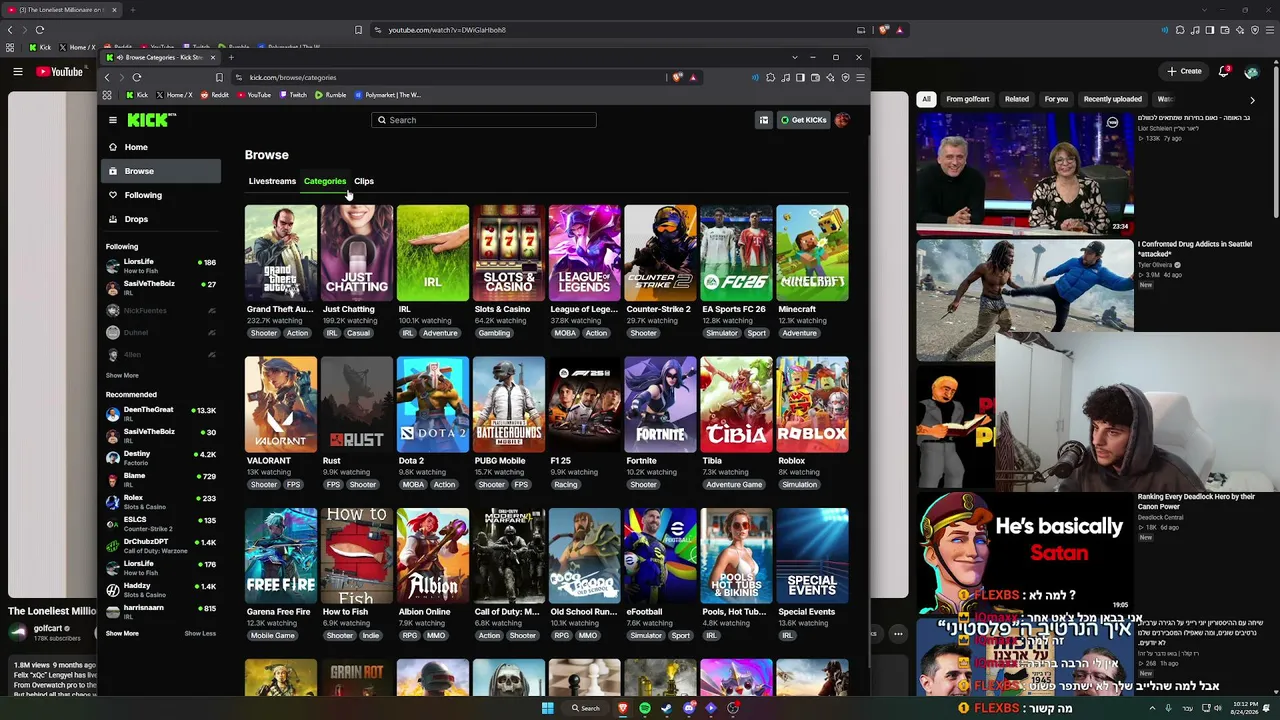This screenshot has width=1280, height=720.
Task: Open harrisnaarn channel in Recommended list
Action: (161, 611)
